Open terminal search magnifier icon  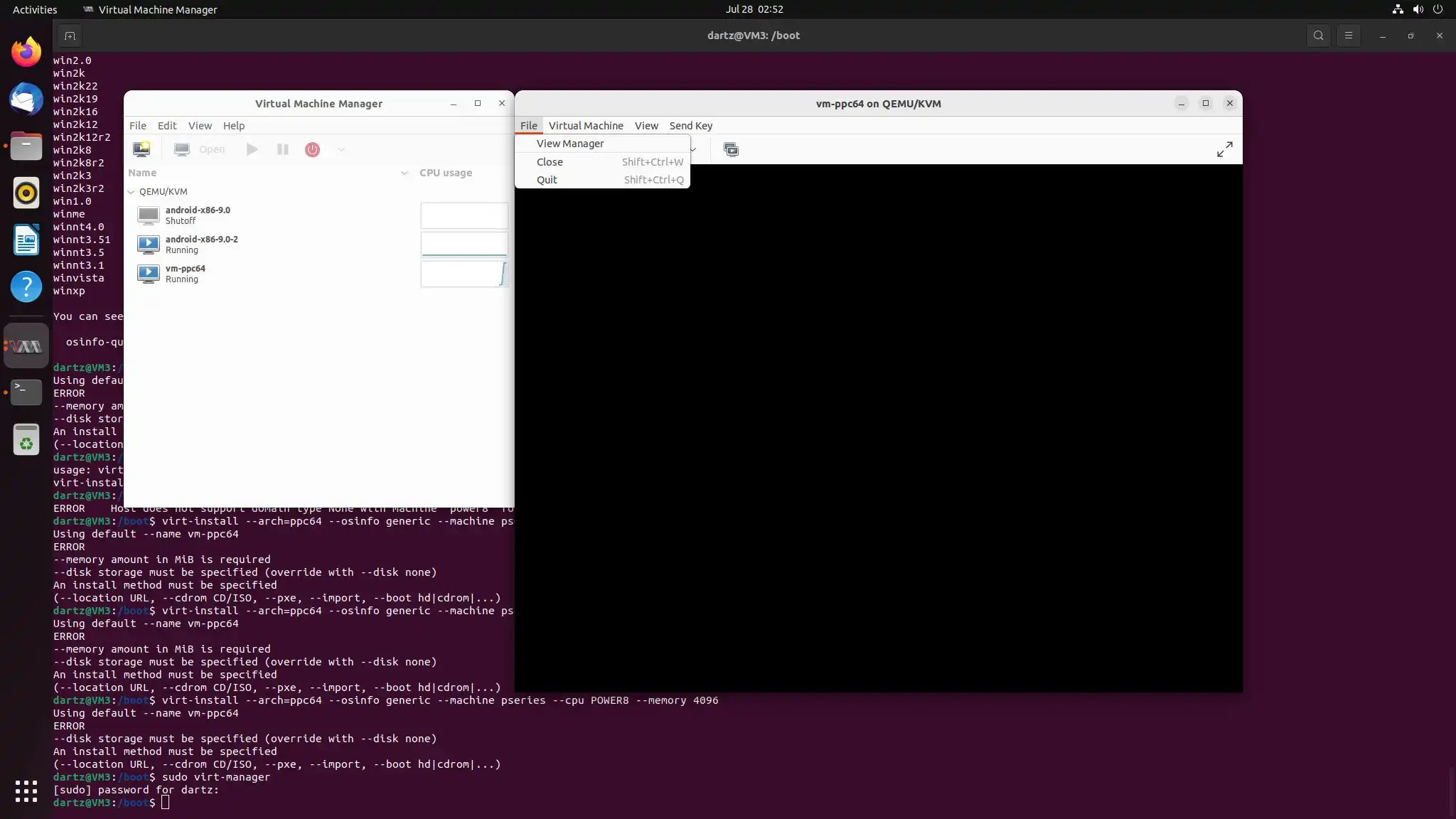(x=1318, y=36)
